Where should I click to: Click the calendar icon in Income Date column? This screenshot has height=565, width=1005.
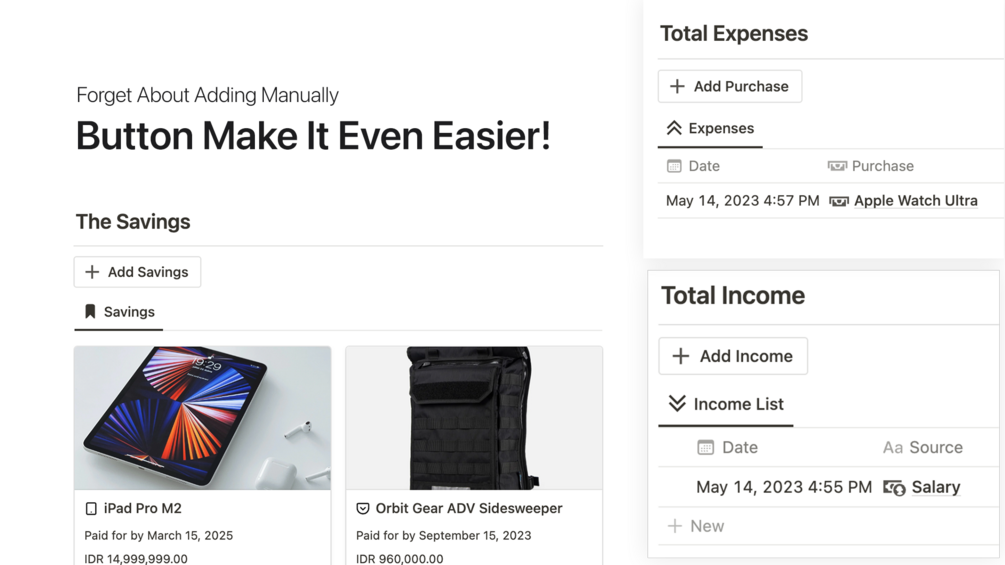point(706,448)
